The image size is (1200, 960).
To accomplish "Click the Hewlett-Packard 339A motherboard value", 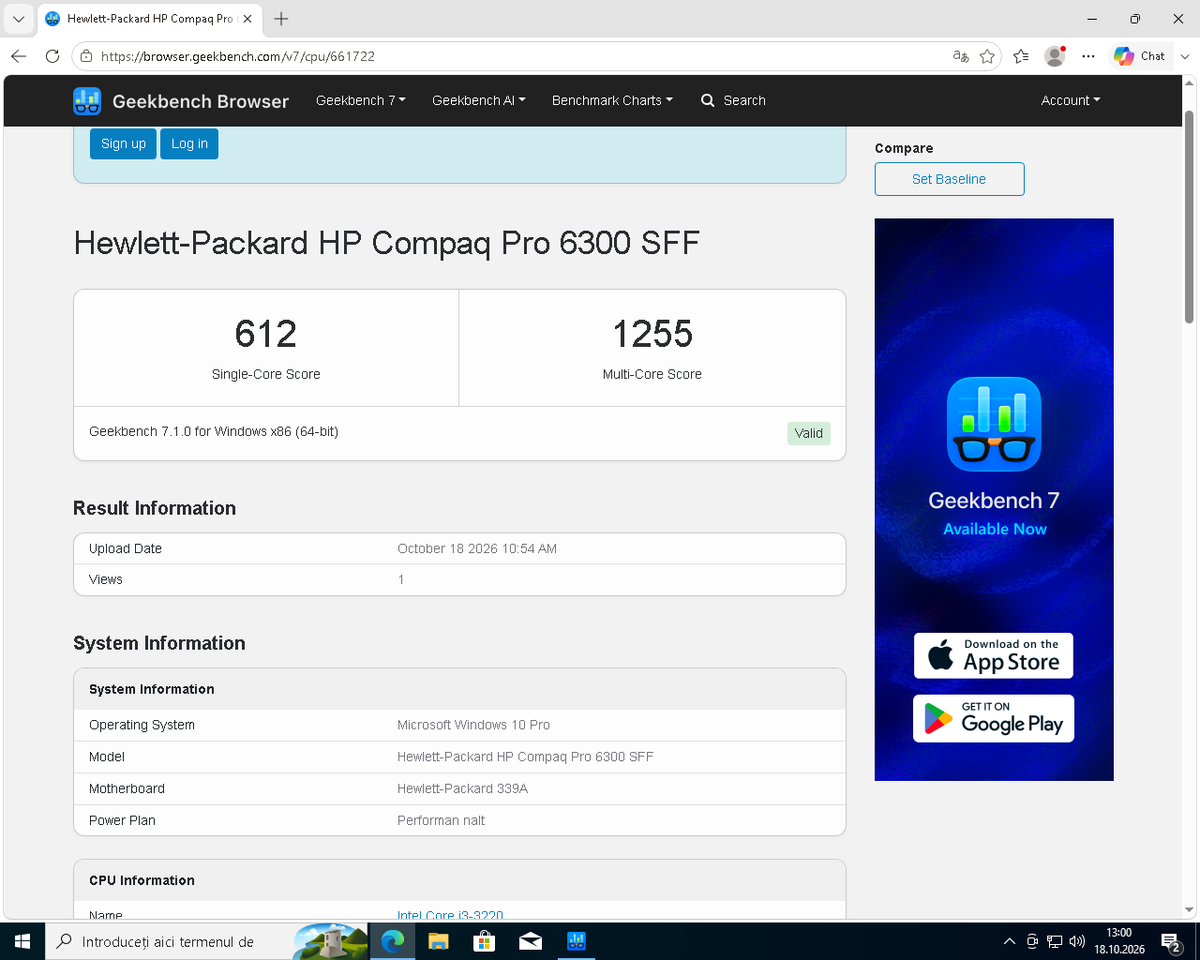I will (462, 788).
